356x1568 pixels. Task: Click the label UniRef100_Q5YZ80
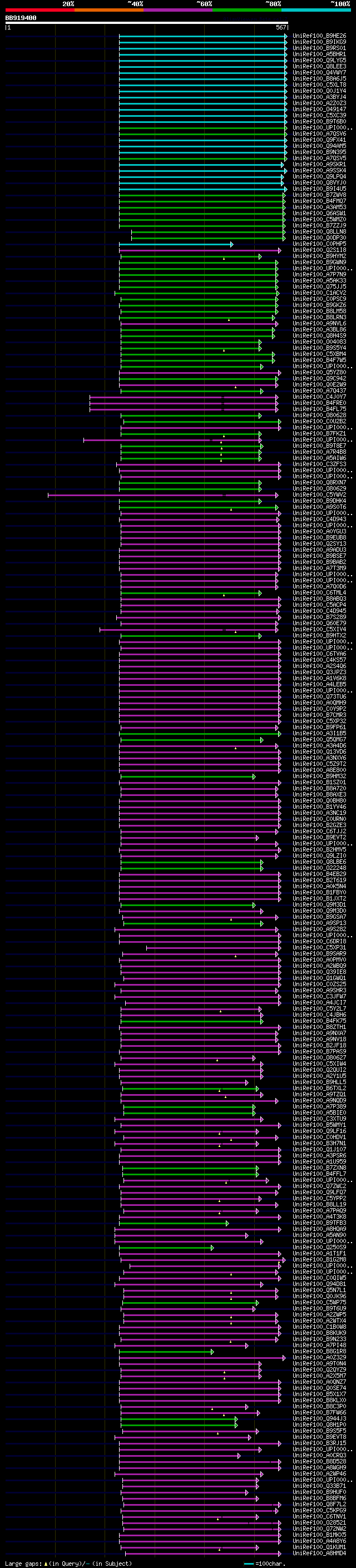tap(319, 373)
